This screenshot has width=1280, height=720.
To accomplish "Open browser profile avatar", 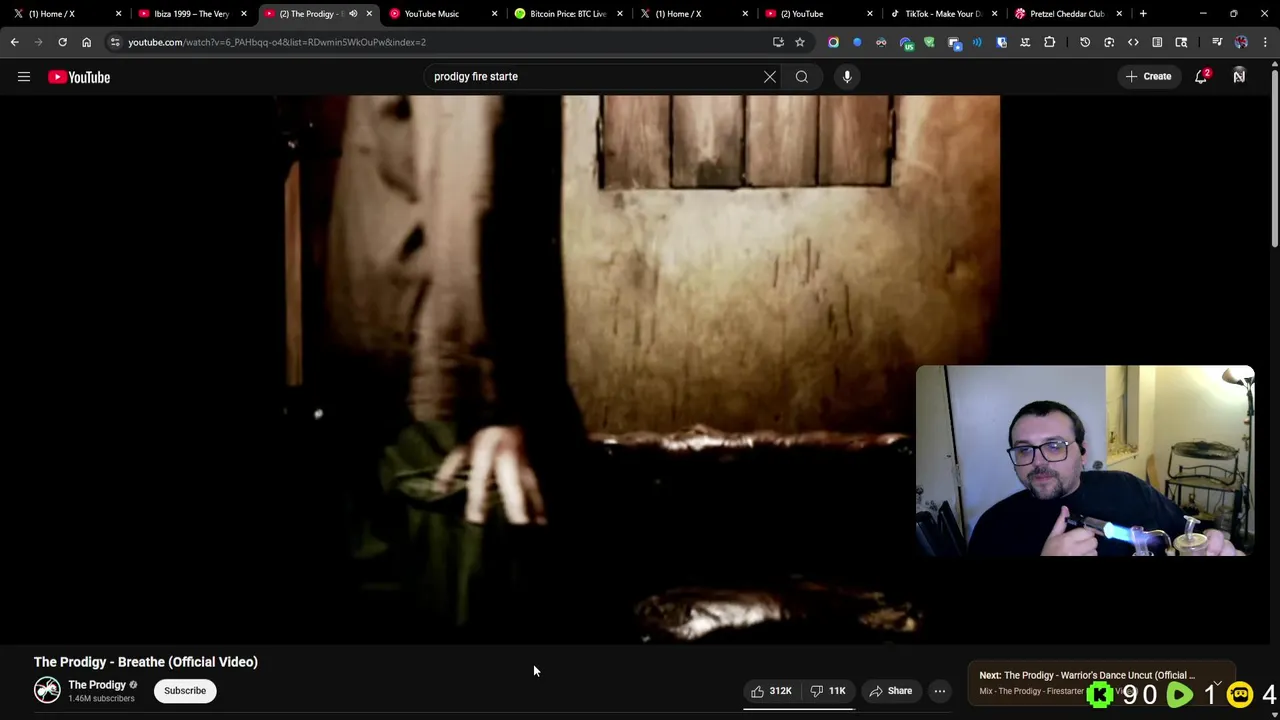I will (x=1241, y=42).
